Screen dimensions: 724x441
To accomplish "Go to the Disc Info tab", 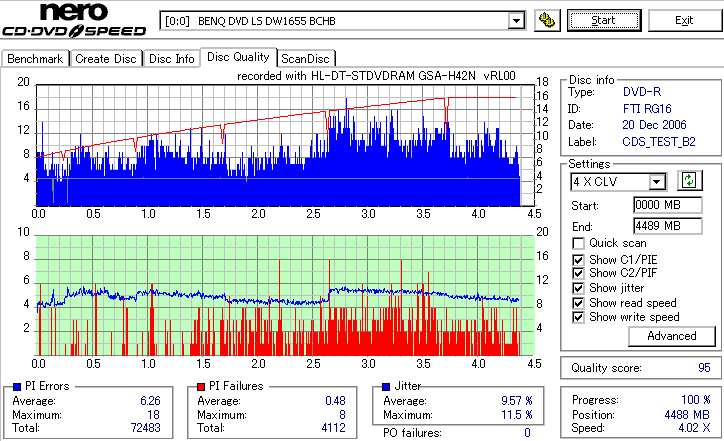I will click(171, 59).
